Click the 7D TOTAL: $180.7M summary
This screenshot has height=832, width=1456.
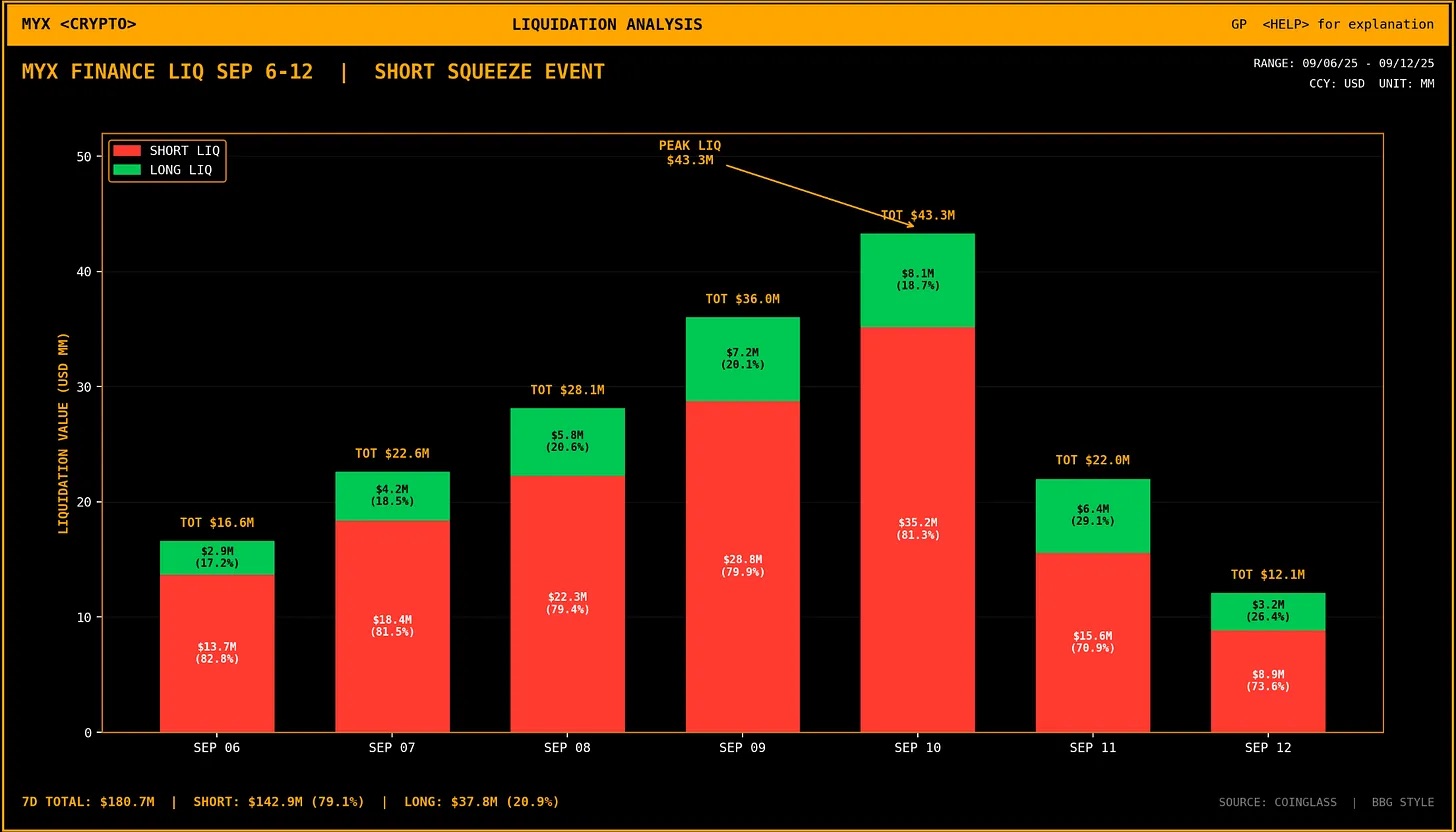pyautogui.click(x=88, y=802)
